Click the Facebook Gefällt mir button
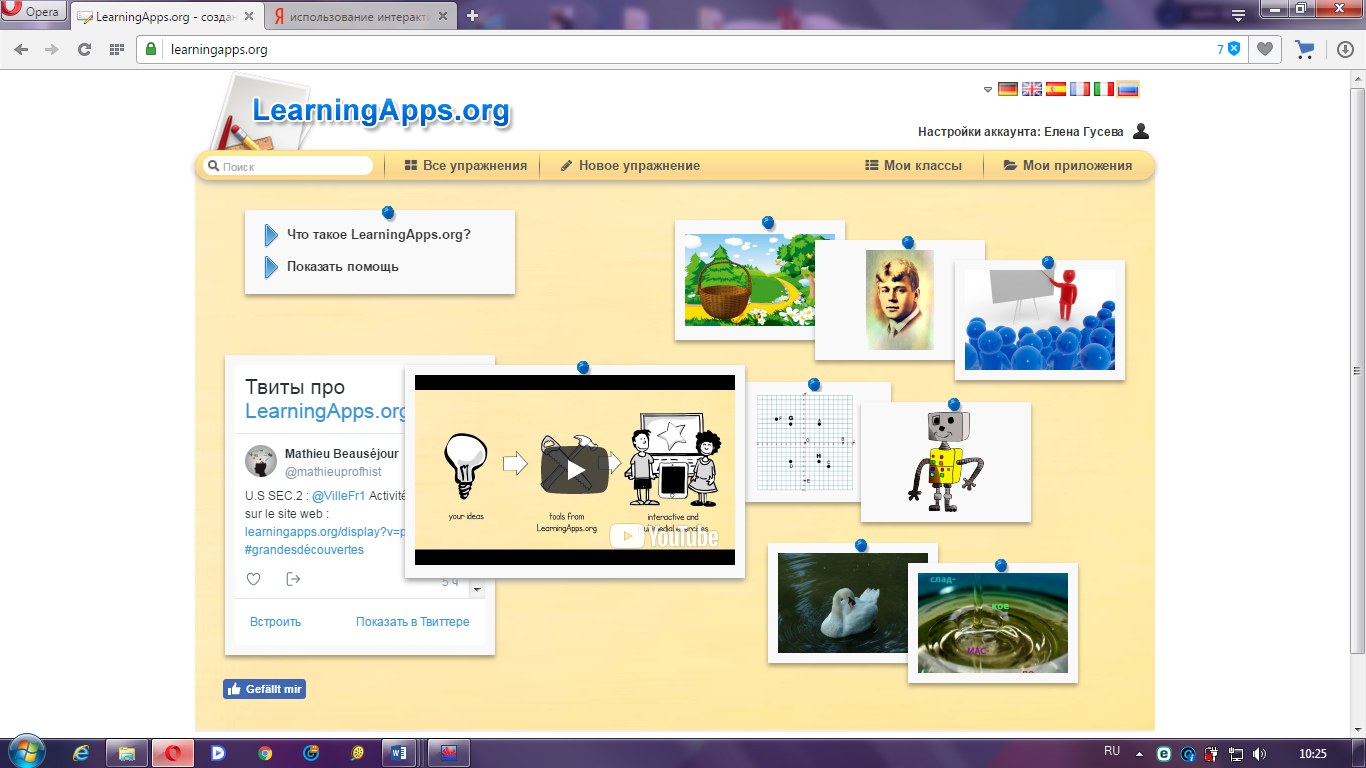 (x=264, y=689)
